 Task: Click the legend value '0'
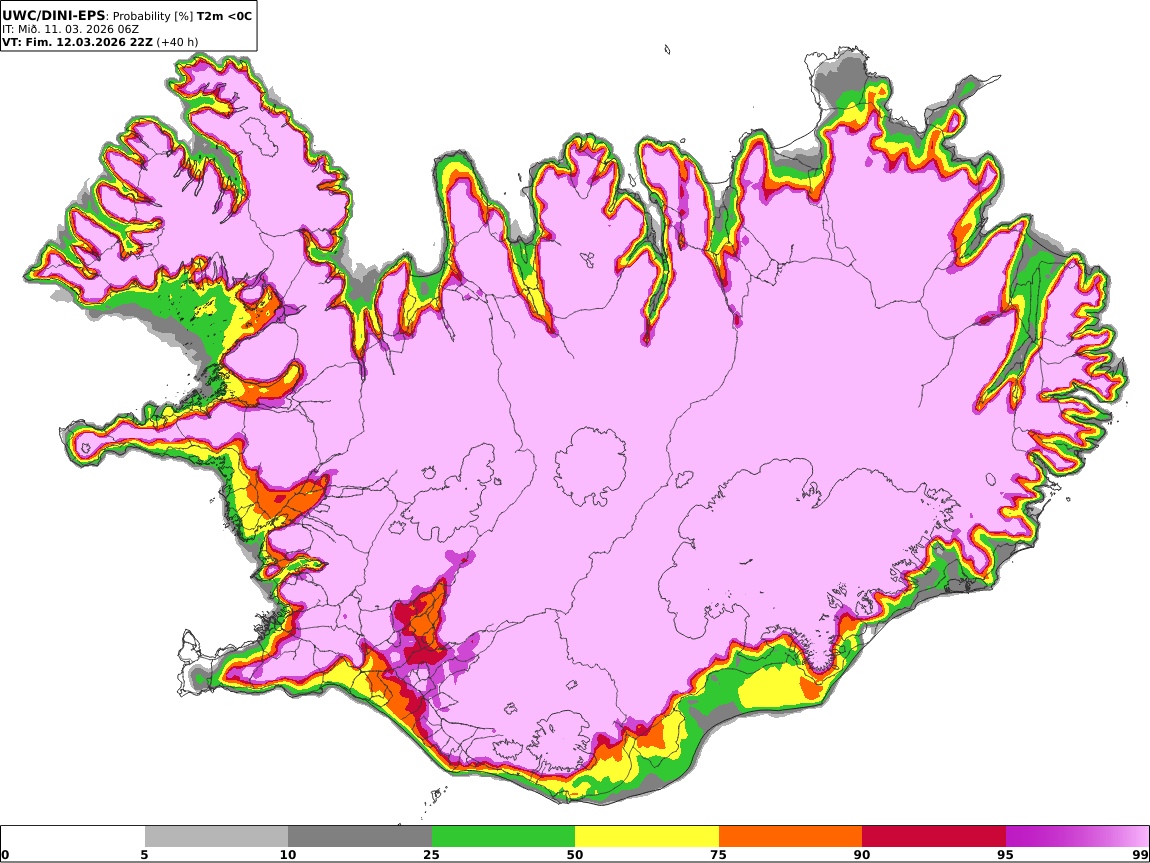click(x=6, y=855)
